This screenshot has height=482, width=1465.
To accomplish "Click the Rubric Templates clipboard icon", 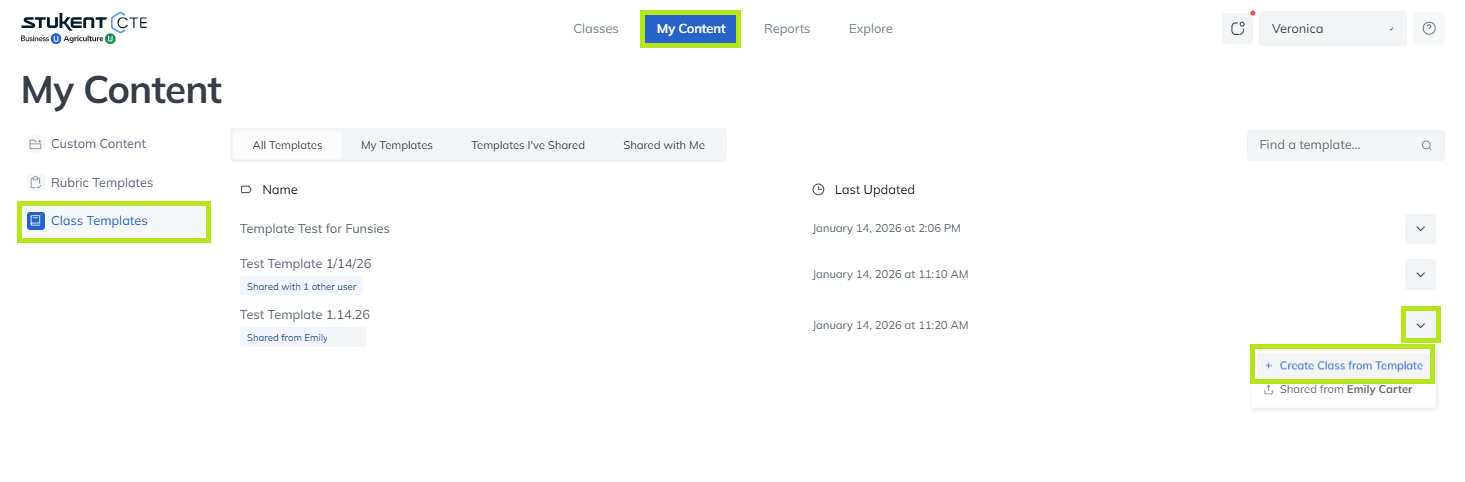I will pyautogui.click(x=35, y=183).
